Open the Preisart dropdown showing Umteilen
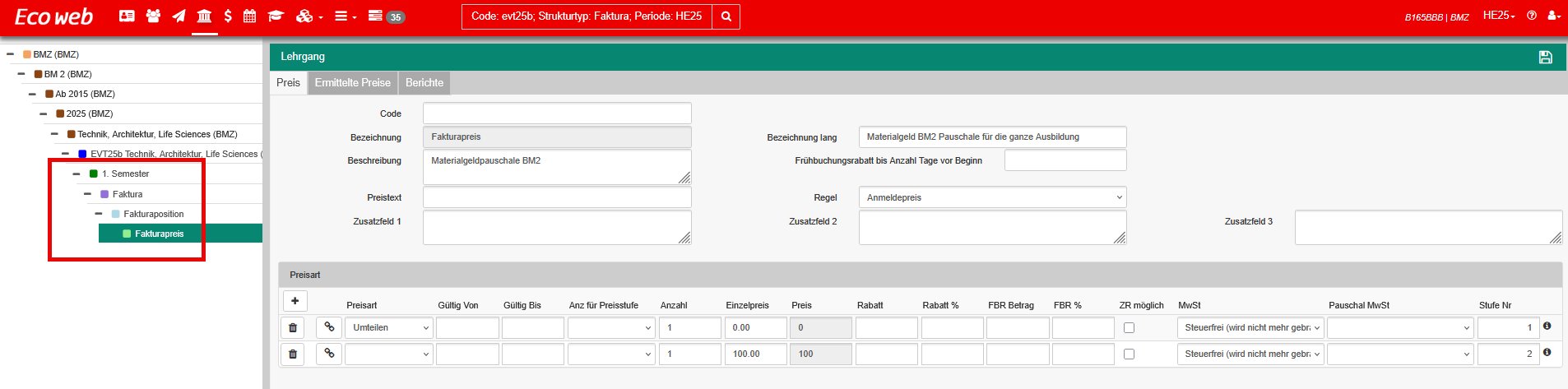Screen dimensions: 1568x389 coord(389,327)
